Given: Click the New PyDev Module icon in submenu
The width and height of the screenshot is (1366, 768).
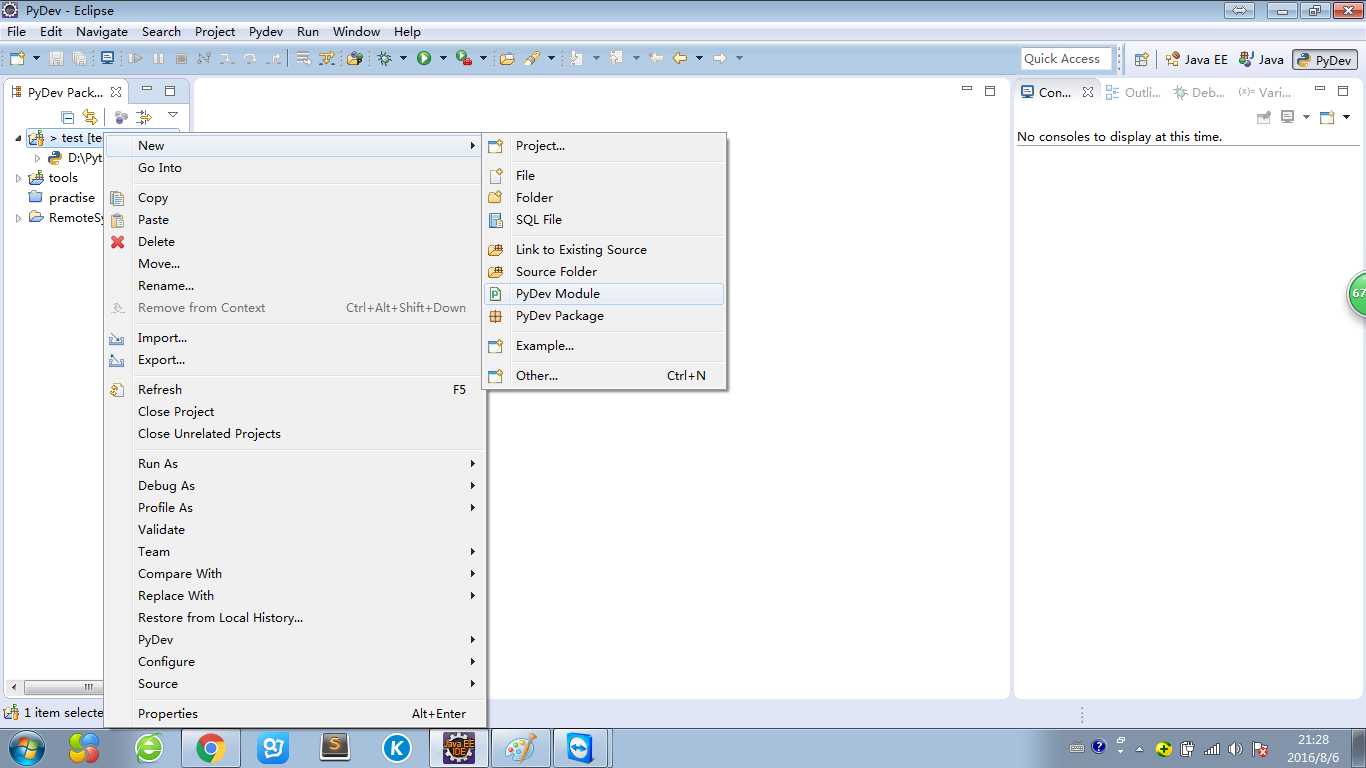Looking at the screenshot, I should tap(495, 294).
